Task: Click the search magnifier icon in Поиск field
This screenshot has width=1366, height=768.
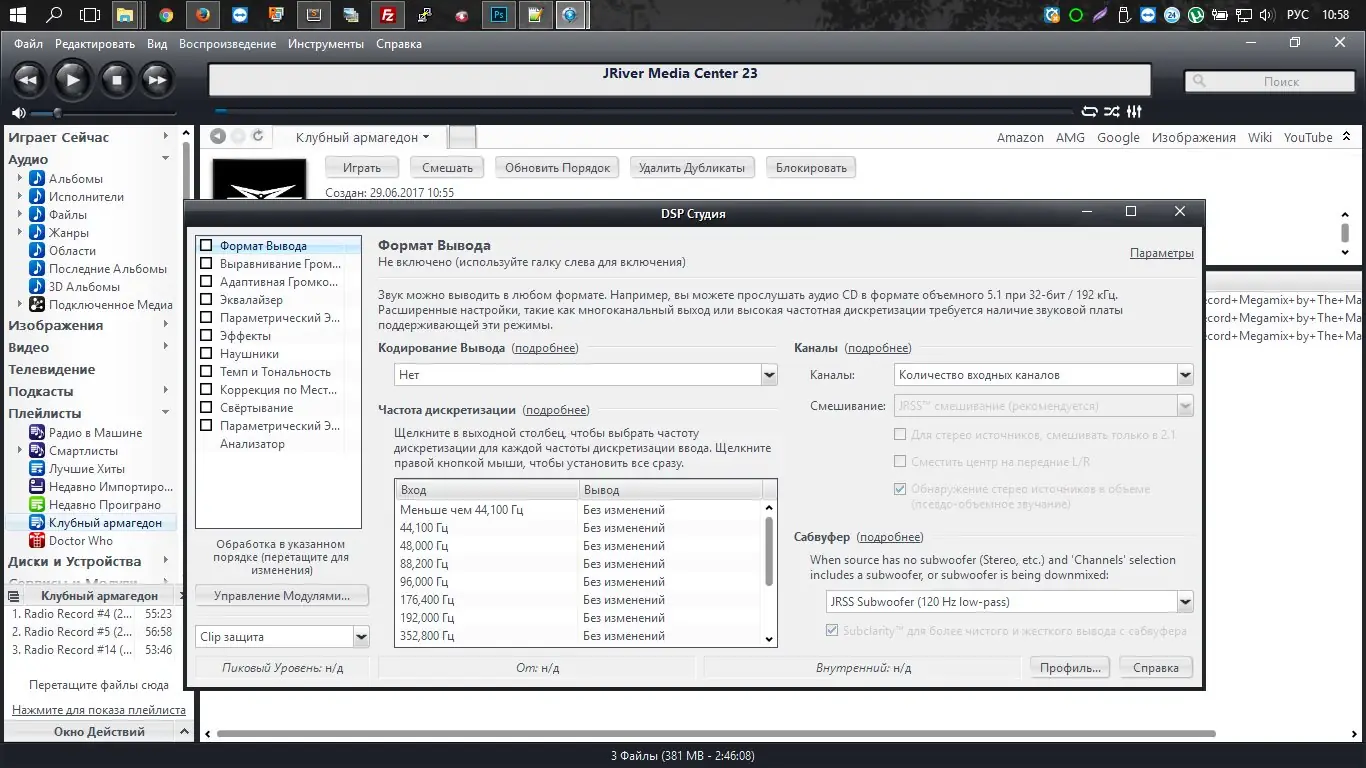Action: (x=1200, y=82)
